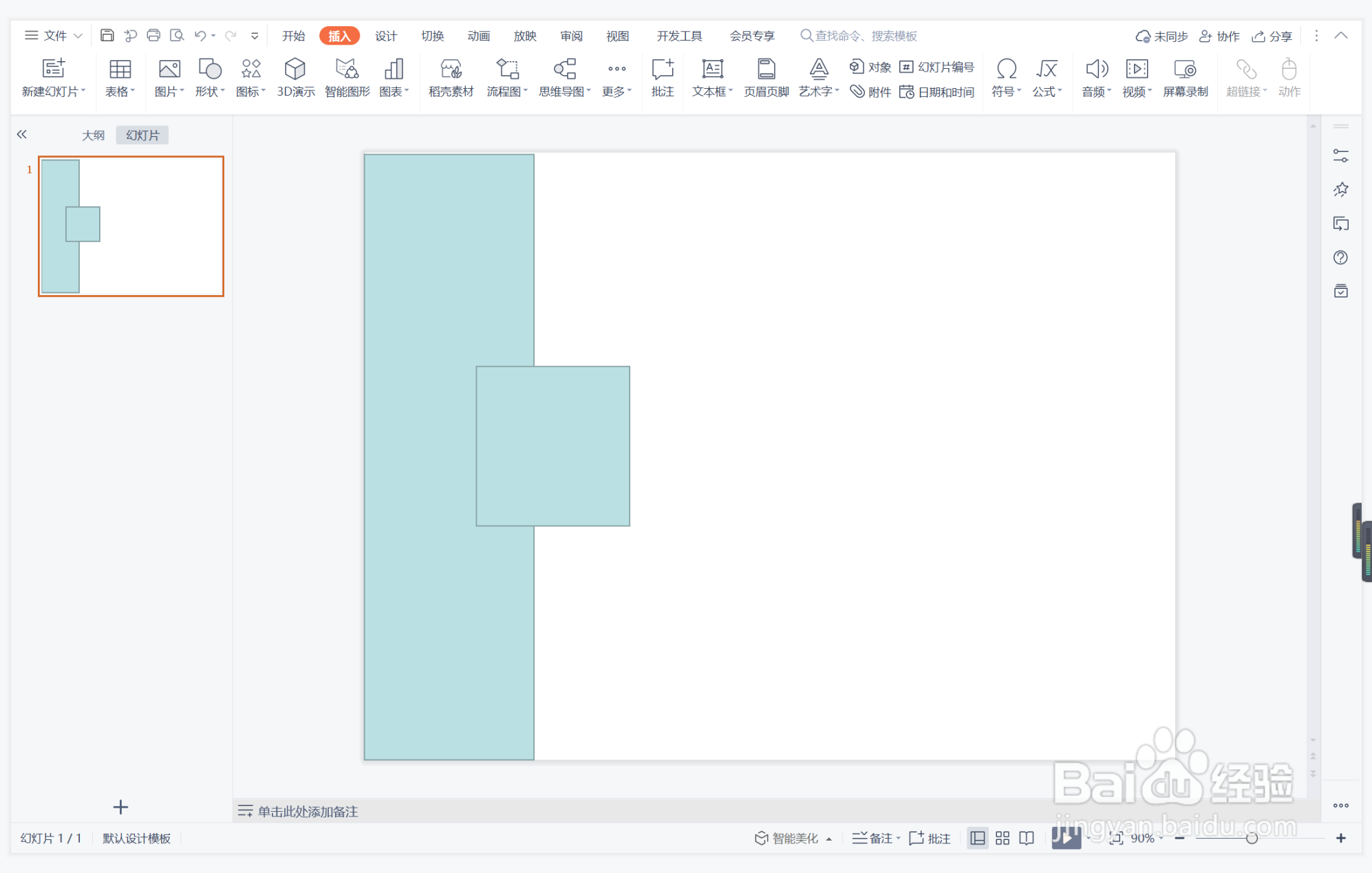The image size is (1372, 873).
Task: Insert a 批注 comment from ribbon
Action: 662,69
